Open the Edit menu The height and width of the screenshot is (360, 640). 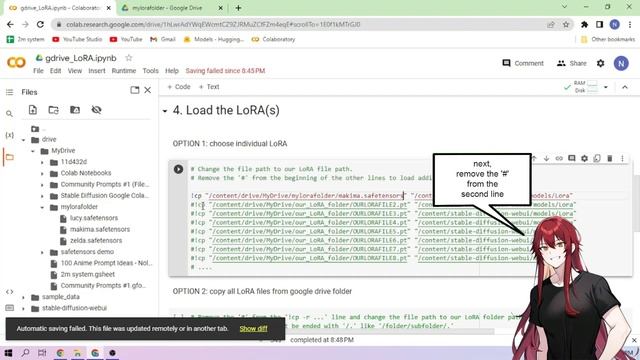tap(56, 71)
